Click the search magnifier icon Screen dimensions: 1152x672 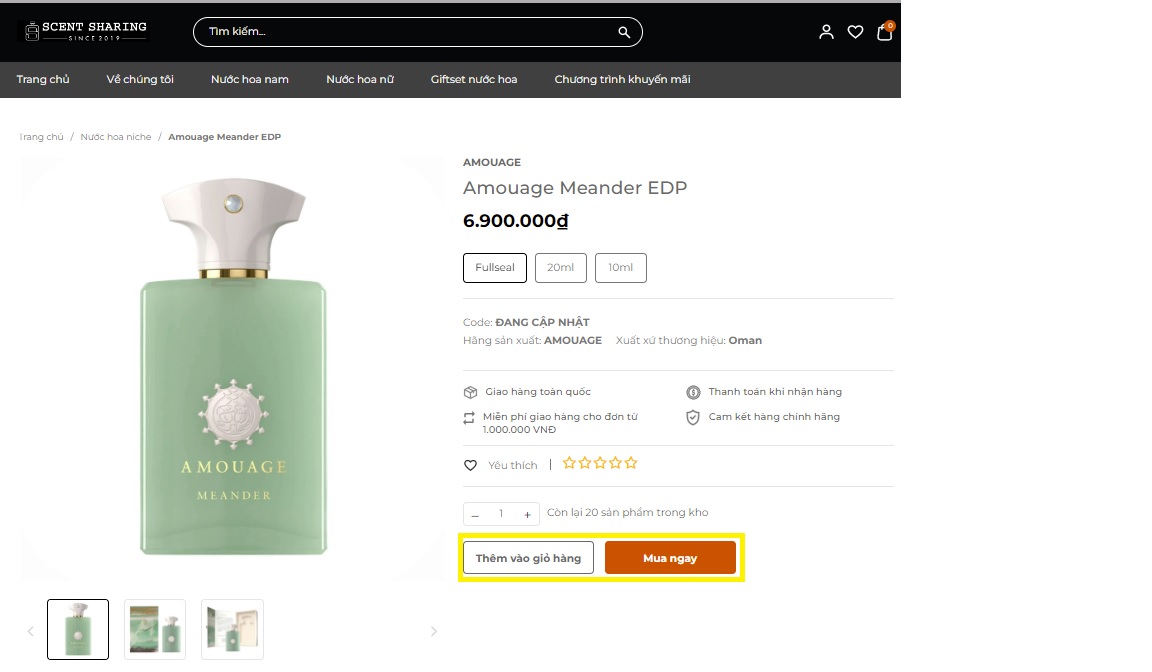pos(624,32)
